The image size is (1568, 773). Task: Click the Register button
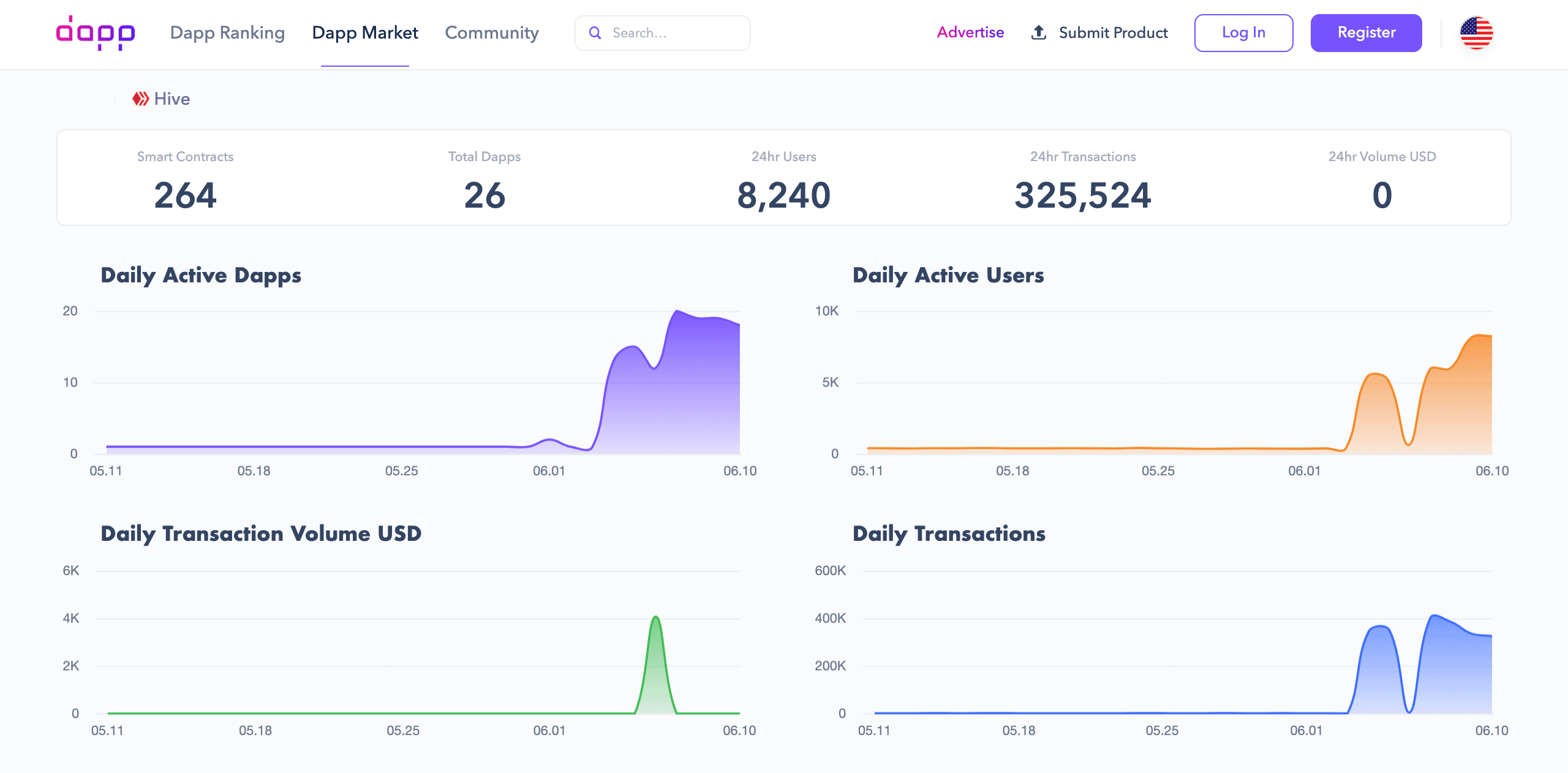click(x=1366, y=33)
